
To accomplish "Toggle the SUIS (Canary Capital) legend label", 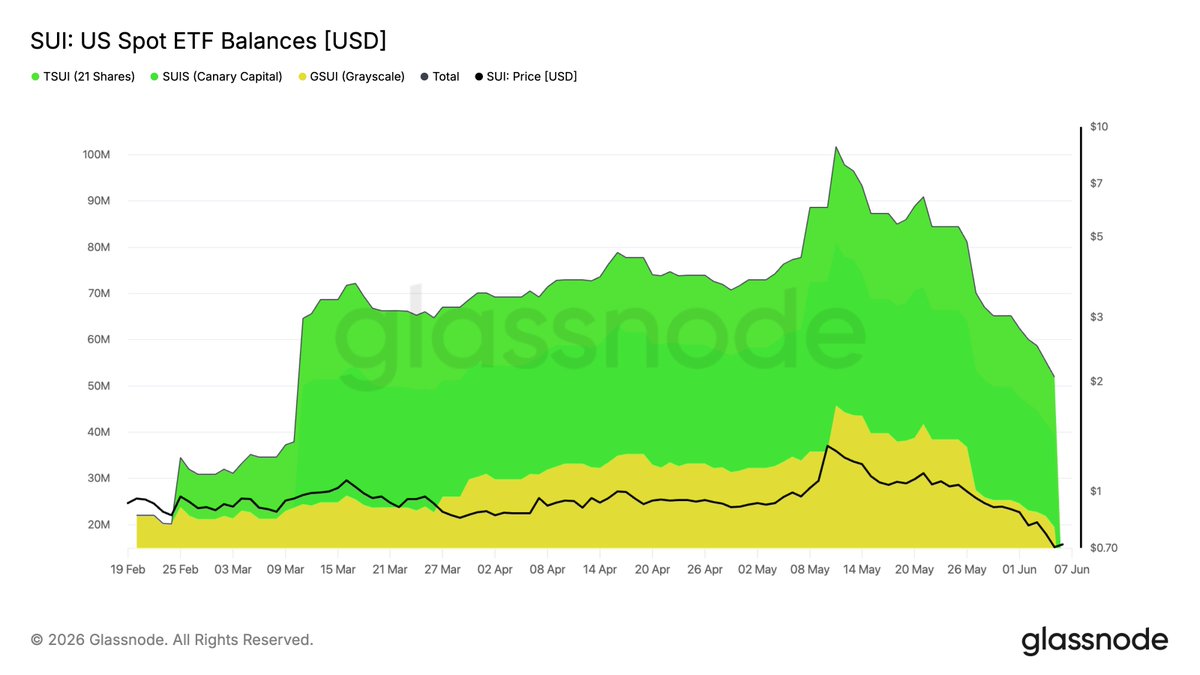I will [222, 77].
